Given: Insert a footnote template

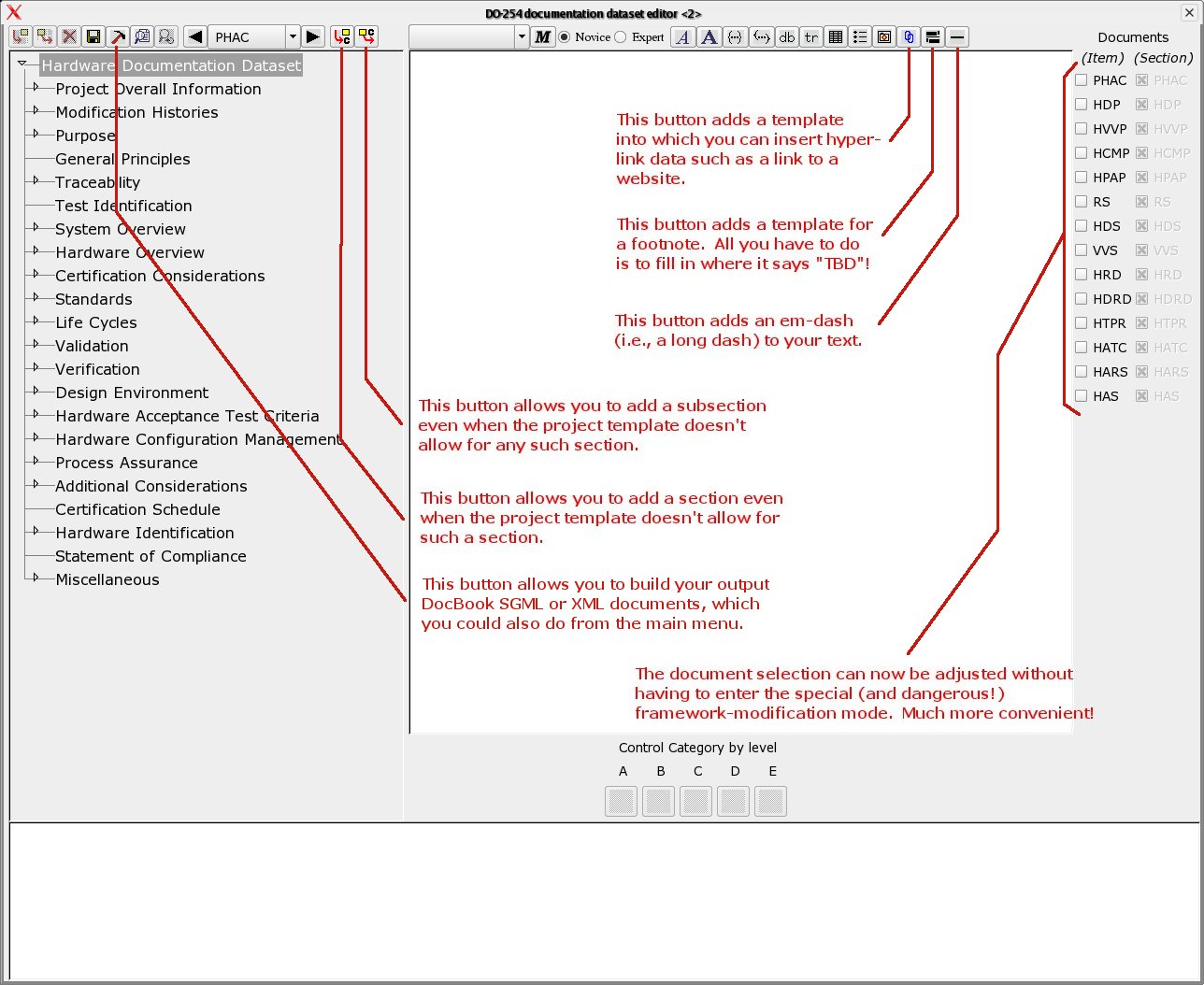Looking at the screenshot, I should 933,36.
